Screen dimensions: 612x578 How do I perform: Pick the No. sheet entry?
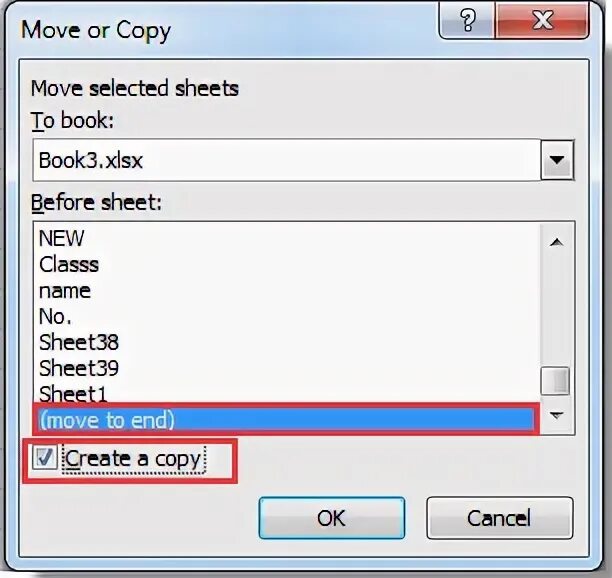point(55,316)
